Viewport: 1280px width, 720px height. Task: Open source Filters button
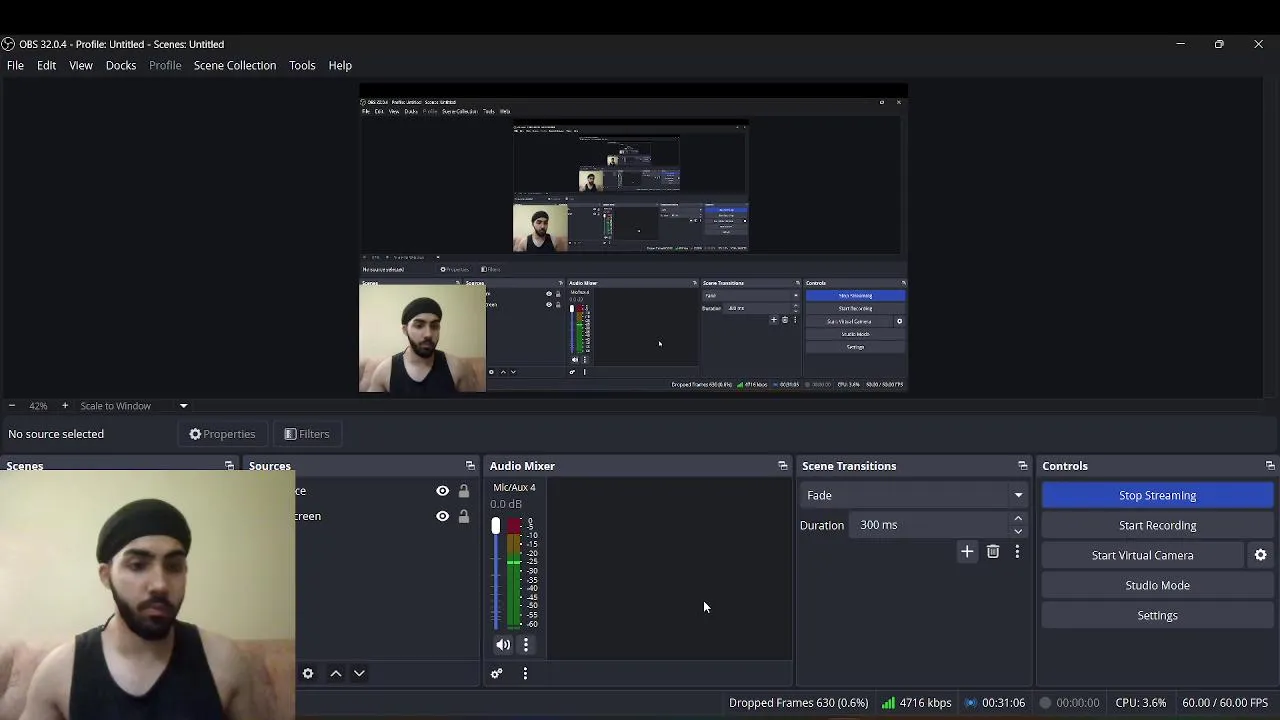pos(306,434)
